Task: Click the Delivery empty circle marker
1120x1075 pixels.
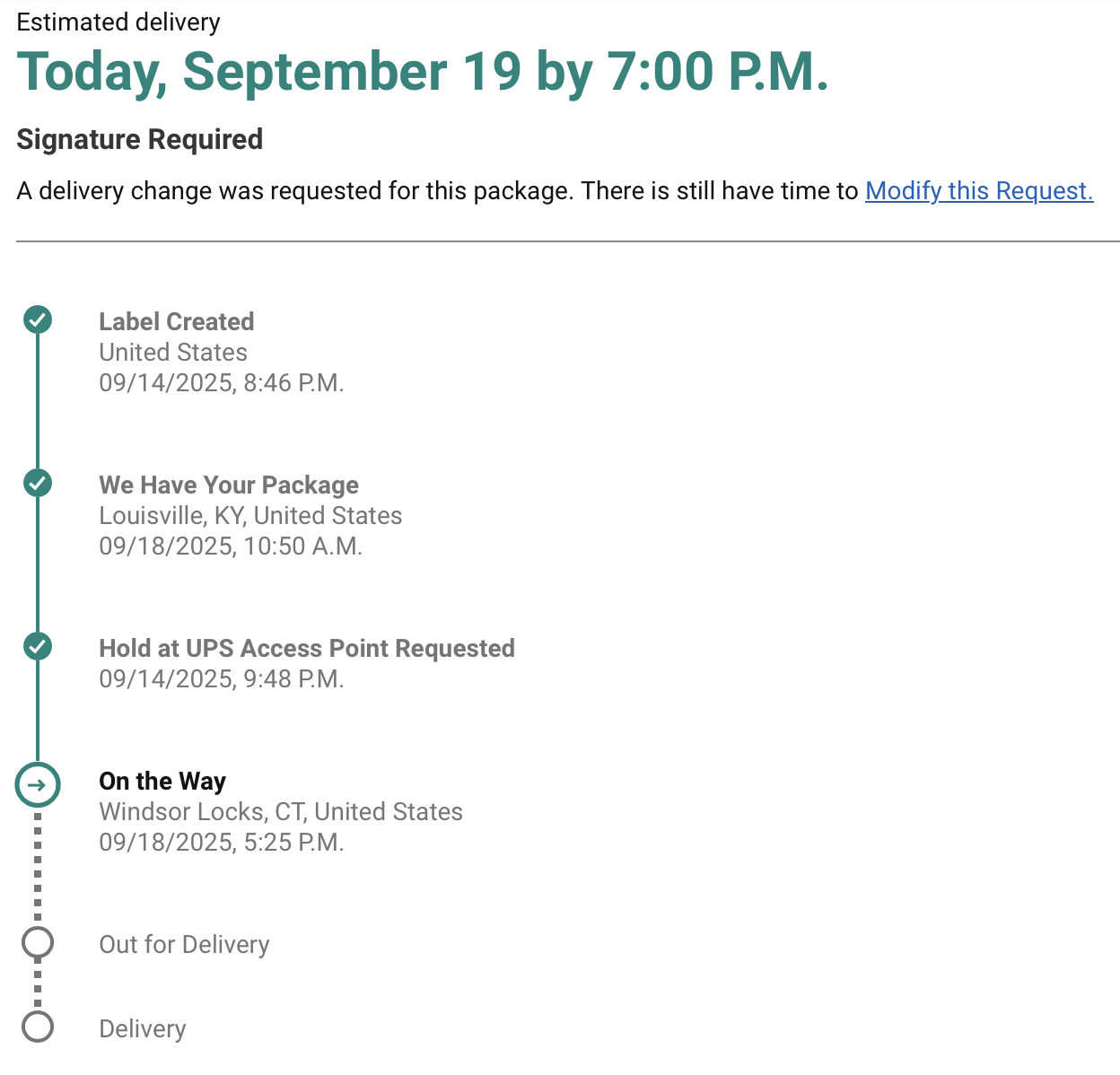Action: pos(38,1027)
